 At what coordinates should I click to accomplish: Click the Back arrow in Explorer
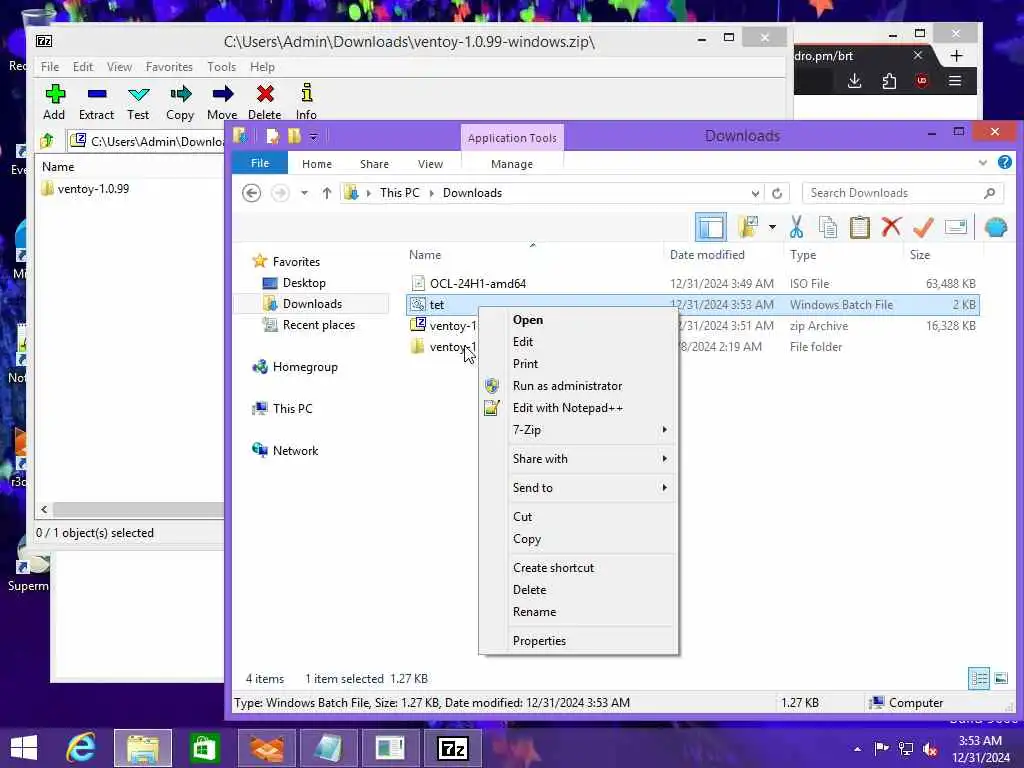pos(251,193)
